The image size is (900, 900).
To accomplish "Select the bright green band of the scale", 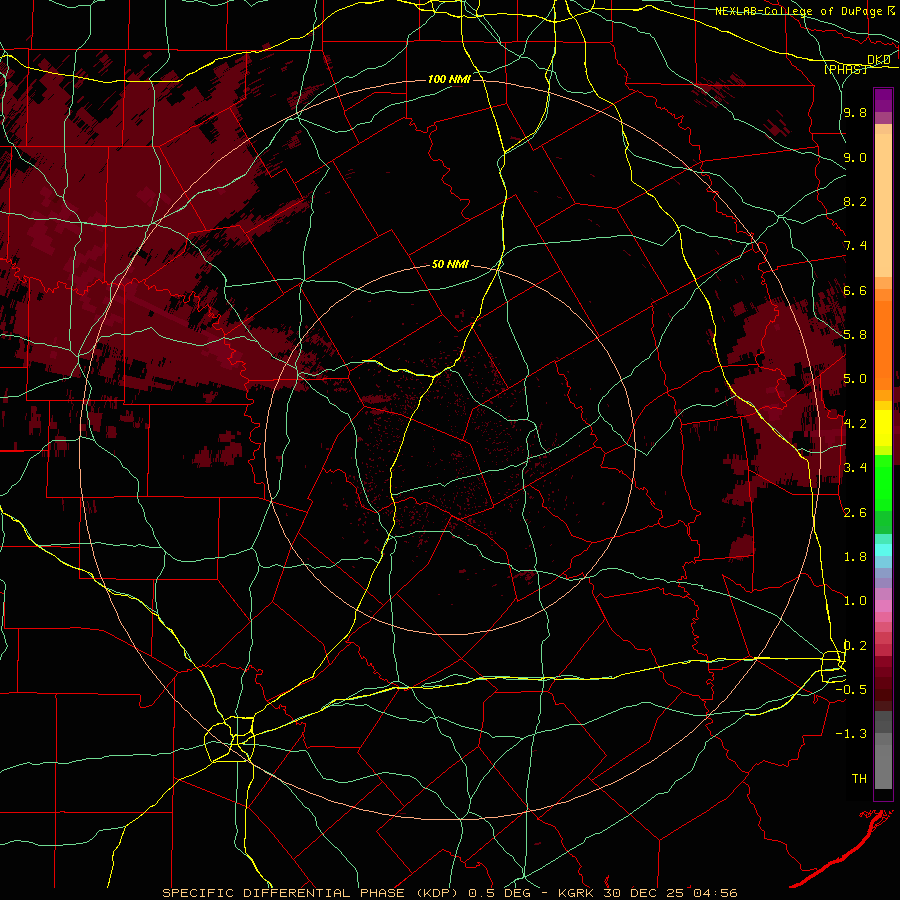I will [x=883, y=482].
